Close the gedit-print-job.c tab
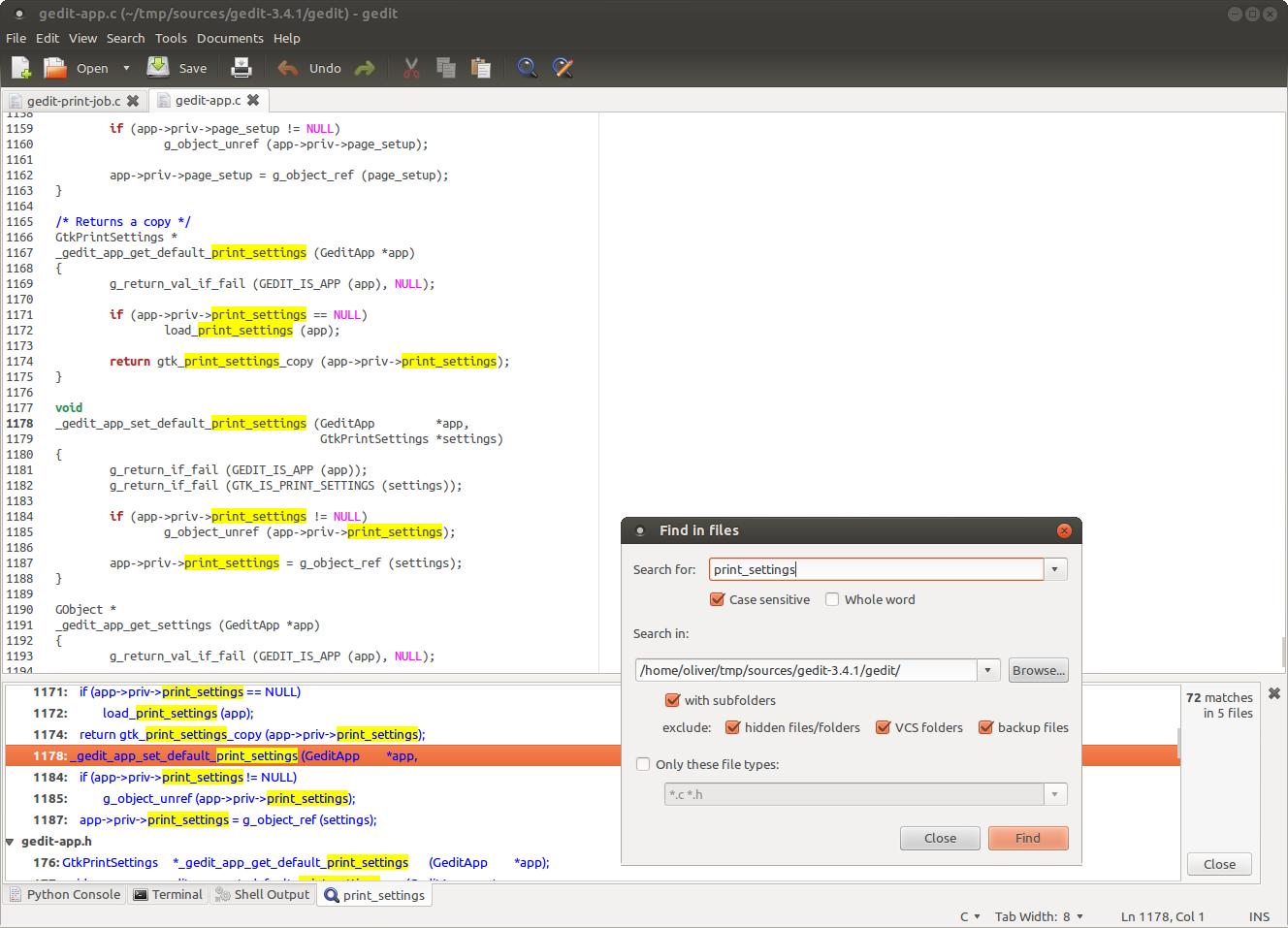The height and width of the screenshot is (928, 1288). tap(133, 101)
